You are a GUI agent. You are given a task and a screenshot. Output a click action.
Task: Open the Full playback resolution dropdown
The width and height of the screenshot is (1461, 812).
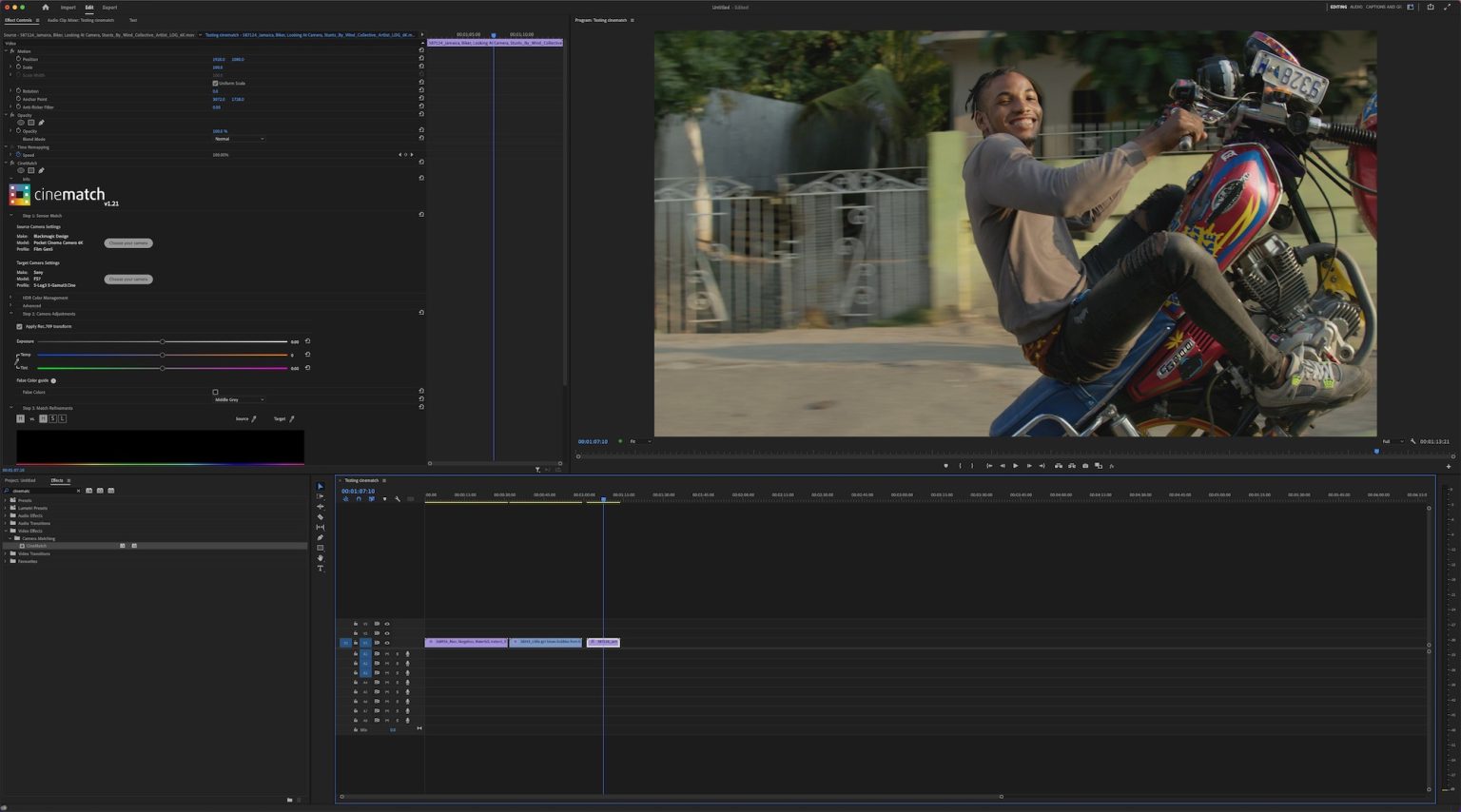tap(1393, 441)
